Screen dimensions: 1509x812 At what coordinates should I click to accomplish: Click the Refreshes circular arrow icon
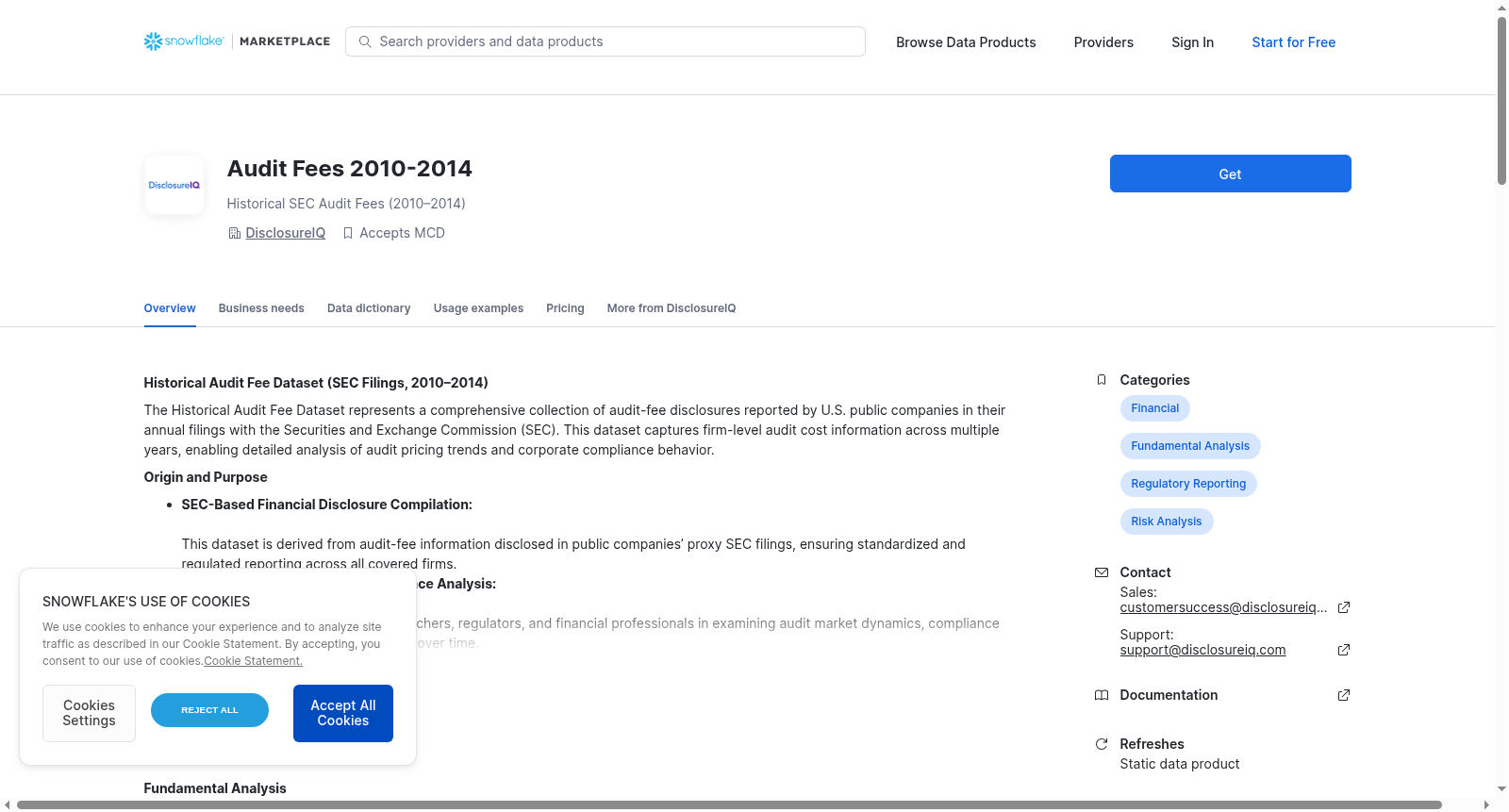click(1102, 744)
